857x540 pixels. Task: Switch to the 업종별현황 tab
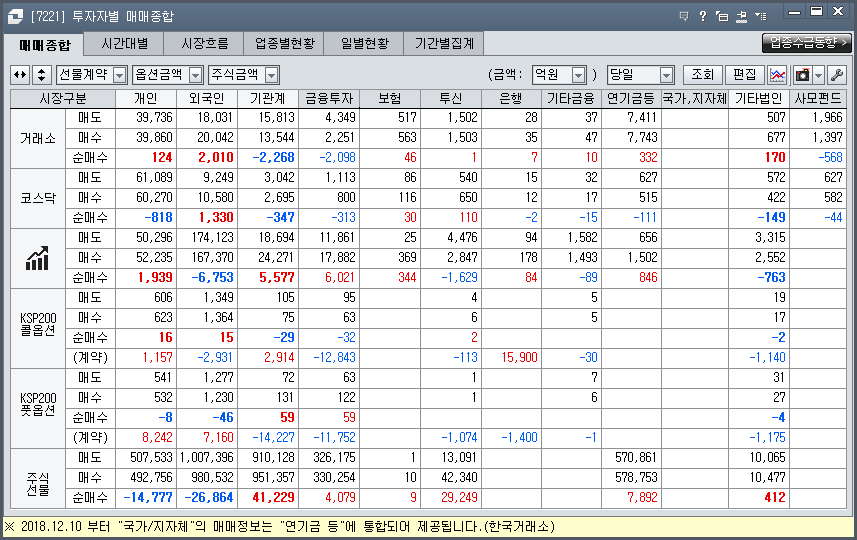284,43
